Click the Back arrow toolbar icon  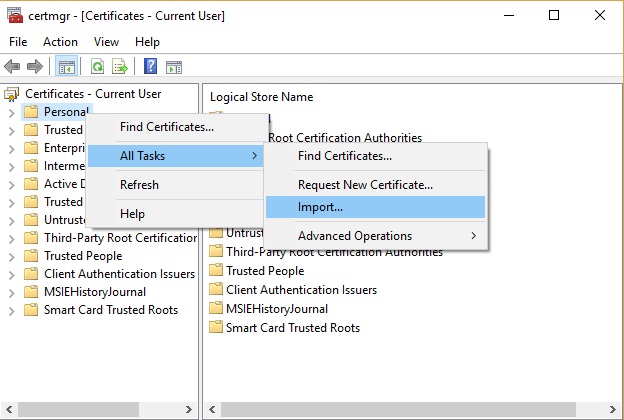click(x=12, y=67)
